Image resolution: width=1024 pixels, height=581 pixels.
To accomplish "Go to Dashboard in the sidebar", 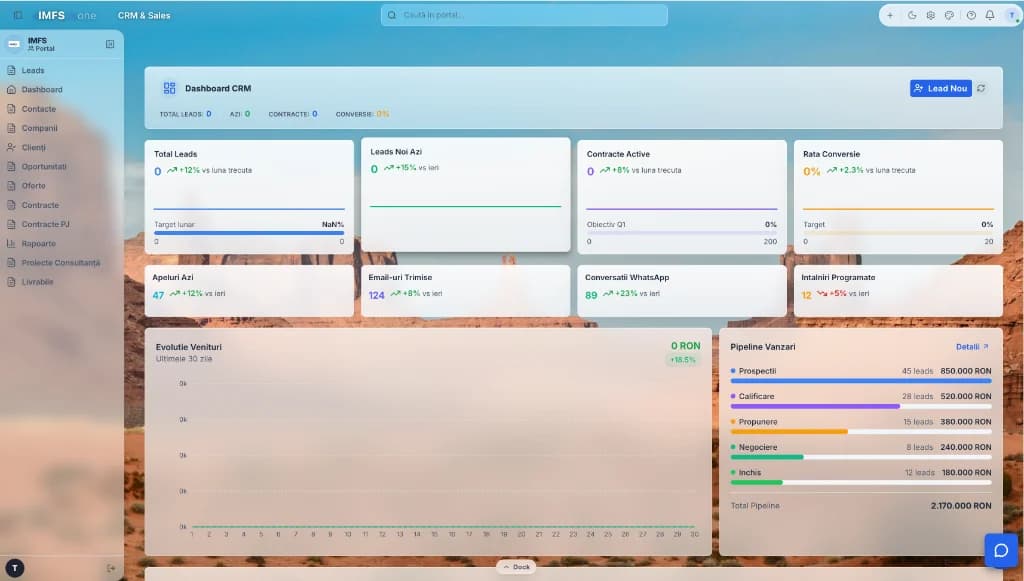I will (42, 89).
